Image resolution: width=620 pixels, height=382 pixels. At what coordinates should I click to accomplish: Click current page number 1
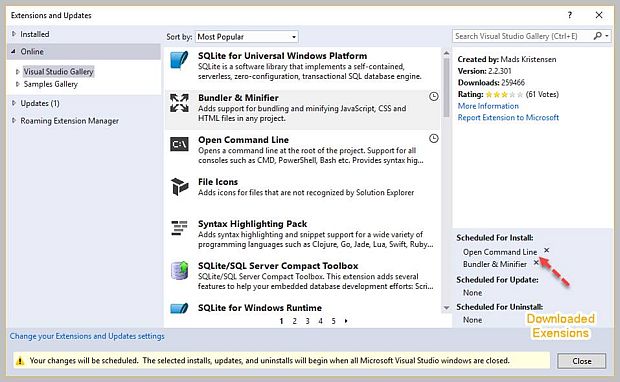(x=281, y=321)
